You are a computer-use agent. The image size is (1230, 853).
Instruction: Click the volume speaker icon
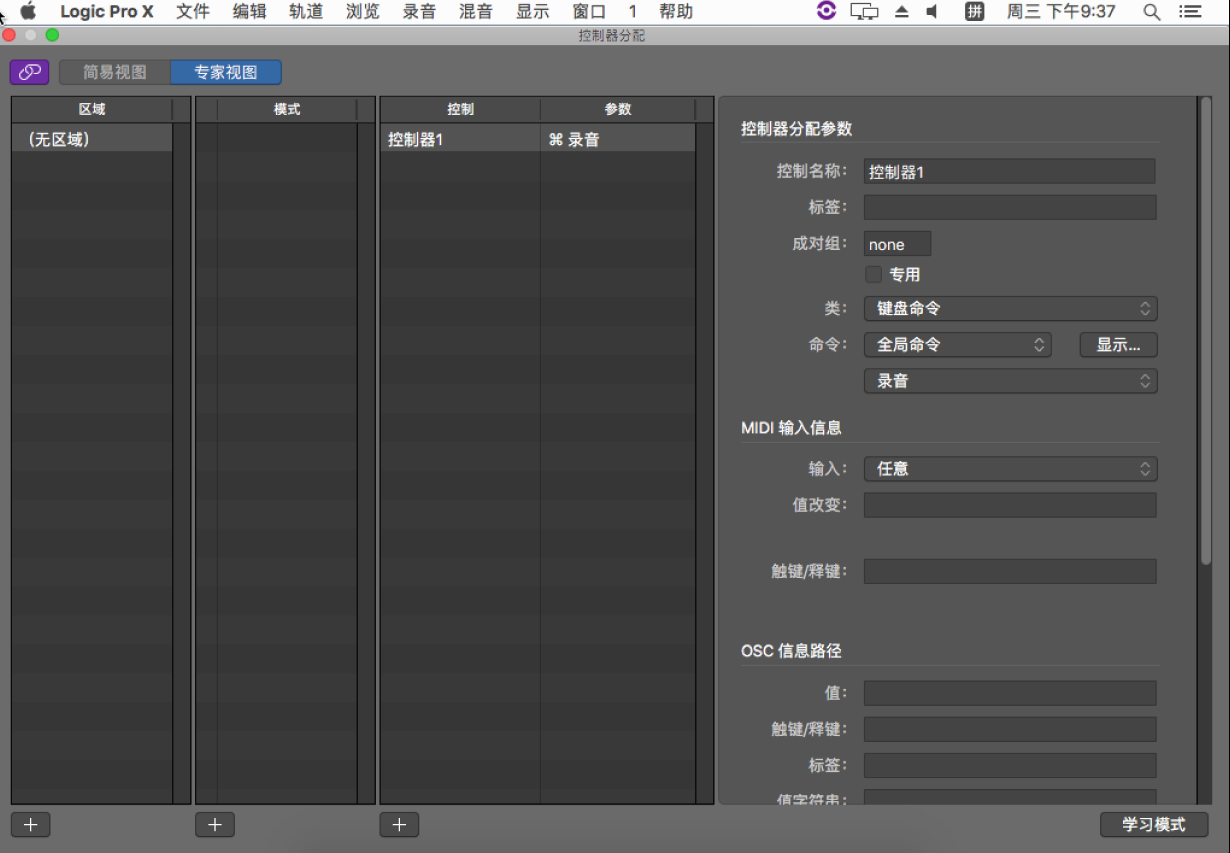pyautogui.click(x=932, y=12)
